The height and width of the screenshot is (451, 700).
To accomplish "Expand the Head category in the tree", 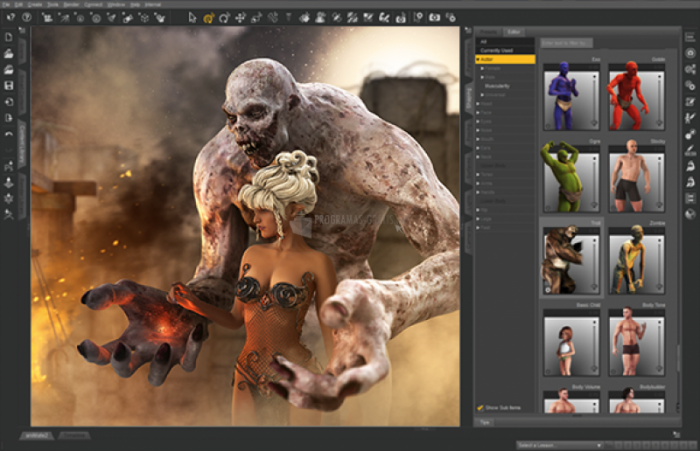I will point(479,103).
